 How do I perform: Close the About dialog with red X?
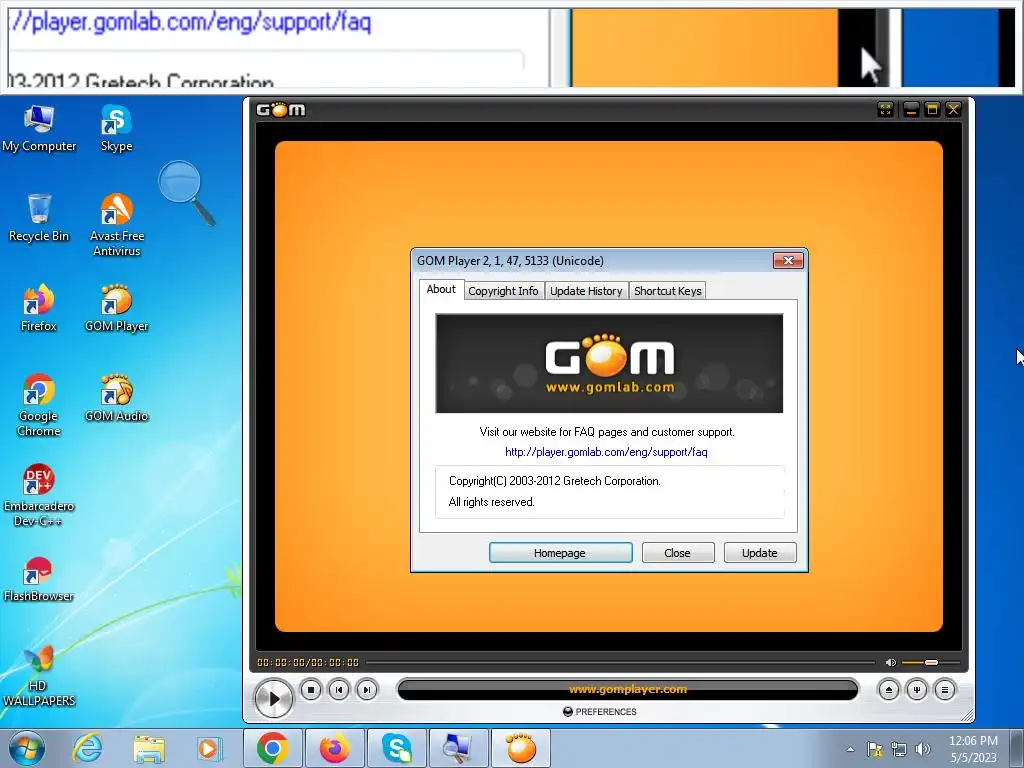pos(788,261)
